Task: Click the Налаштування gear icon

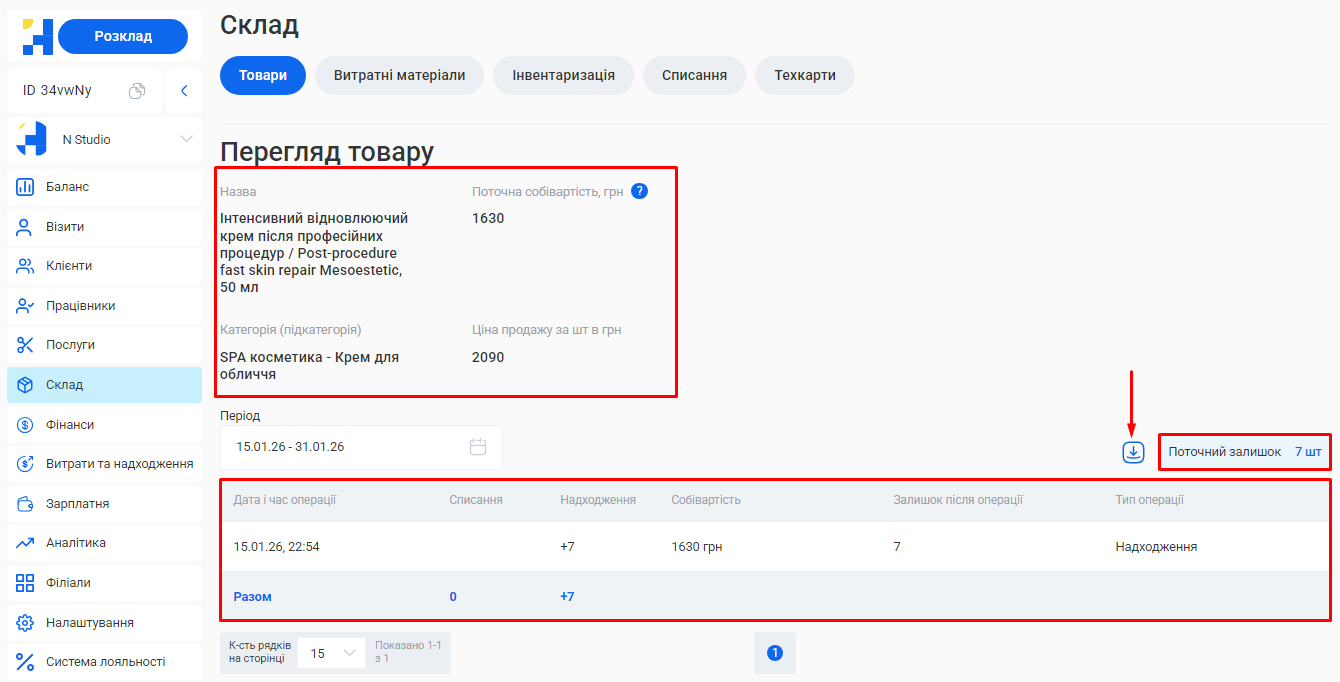Action: [x=25, y=623]
